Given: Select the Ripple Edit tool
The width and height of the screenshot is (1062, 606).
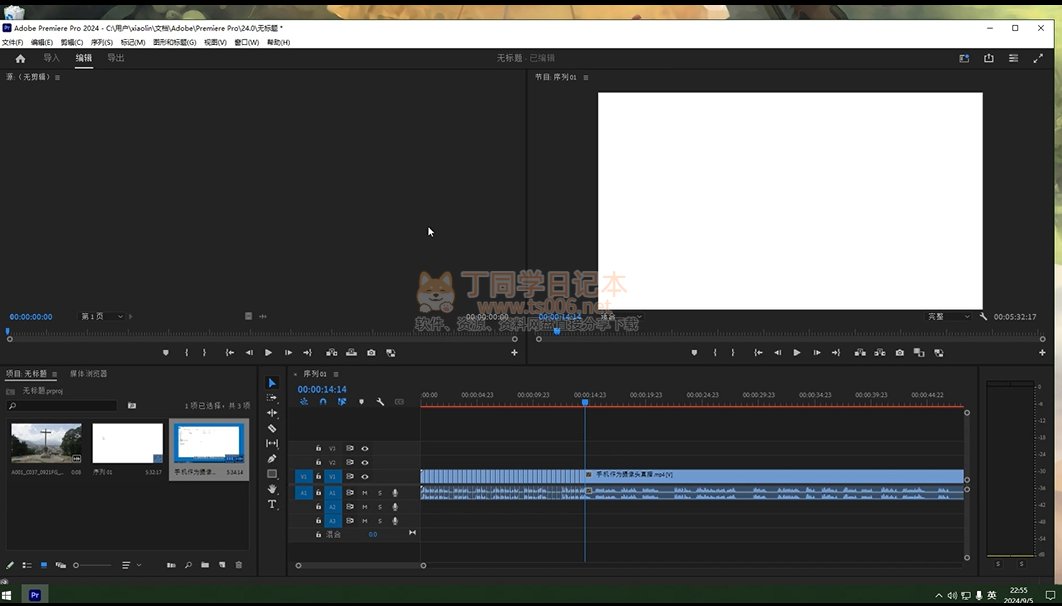Looking at the screenshot, I should click(272, 413).
